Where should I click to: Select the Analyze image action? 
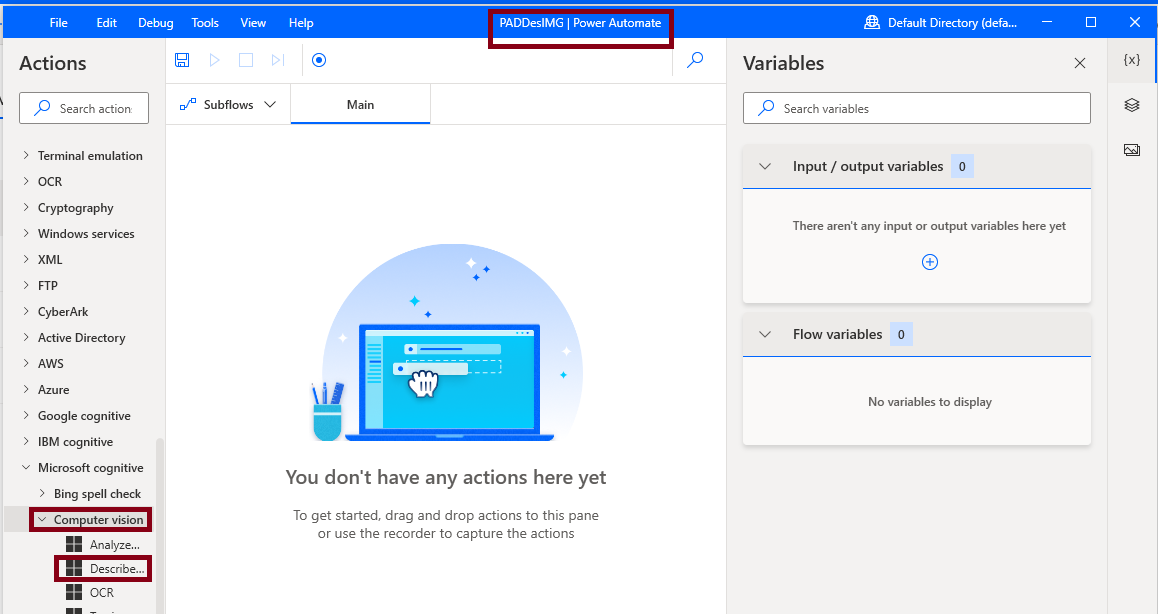(103, 545)
